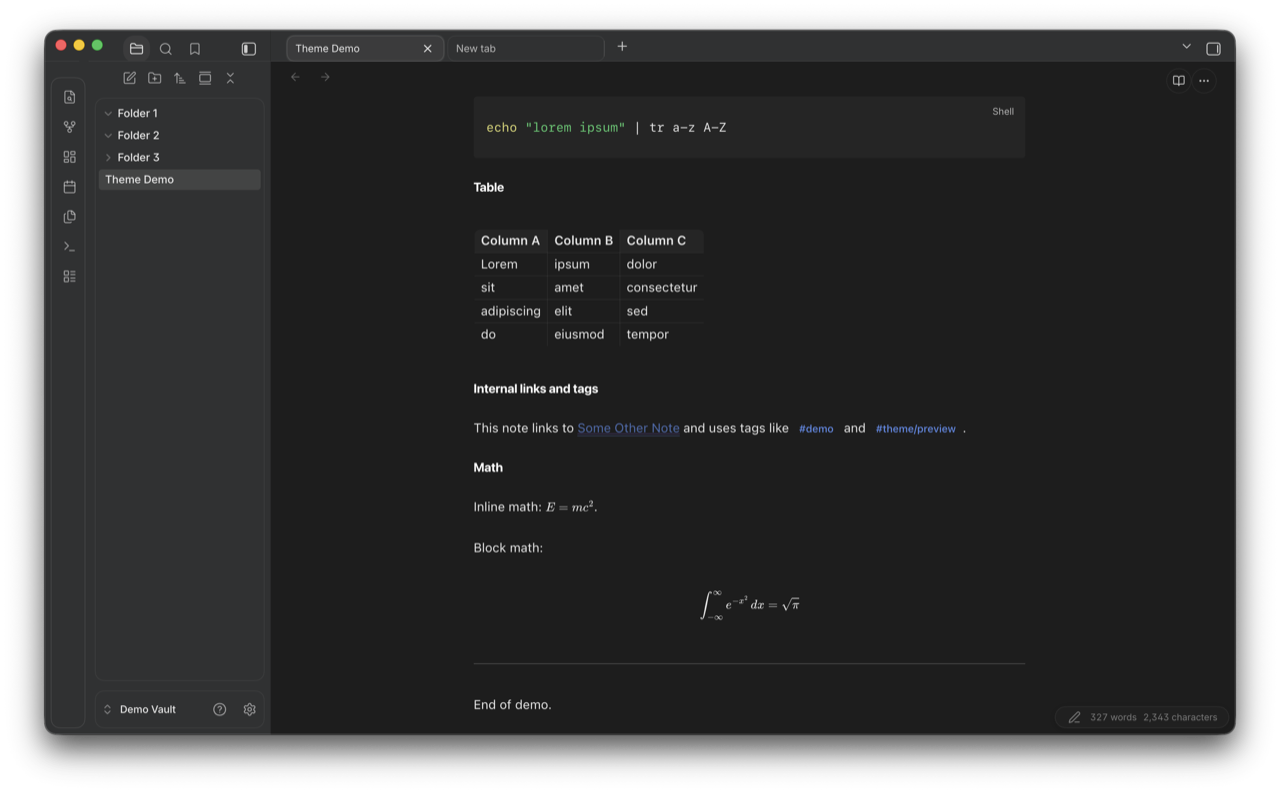
Task: Navigate back with the left arrow
Action: tap(295, 77)
